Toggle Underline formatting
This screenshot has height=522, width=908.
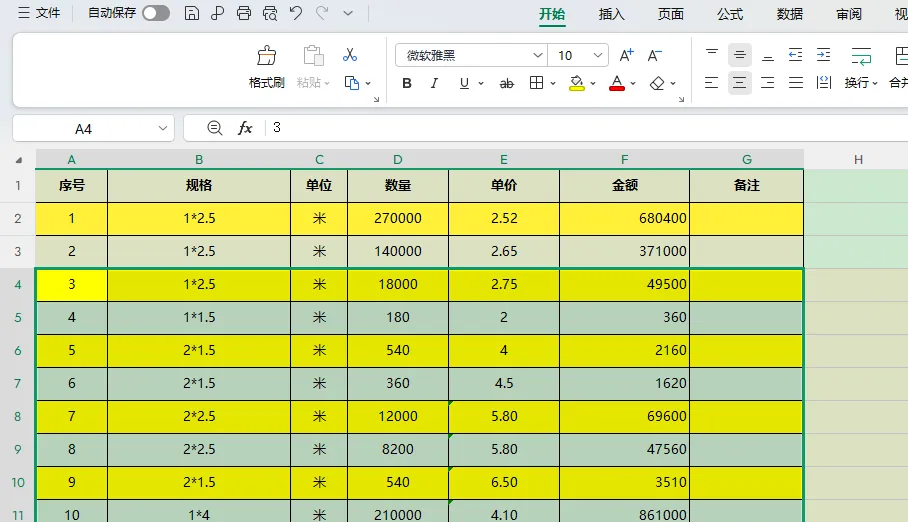tap(464, 83)
